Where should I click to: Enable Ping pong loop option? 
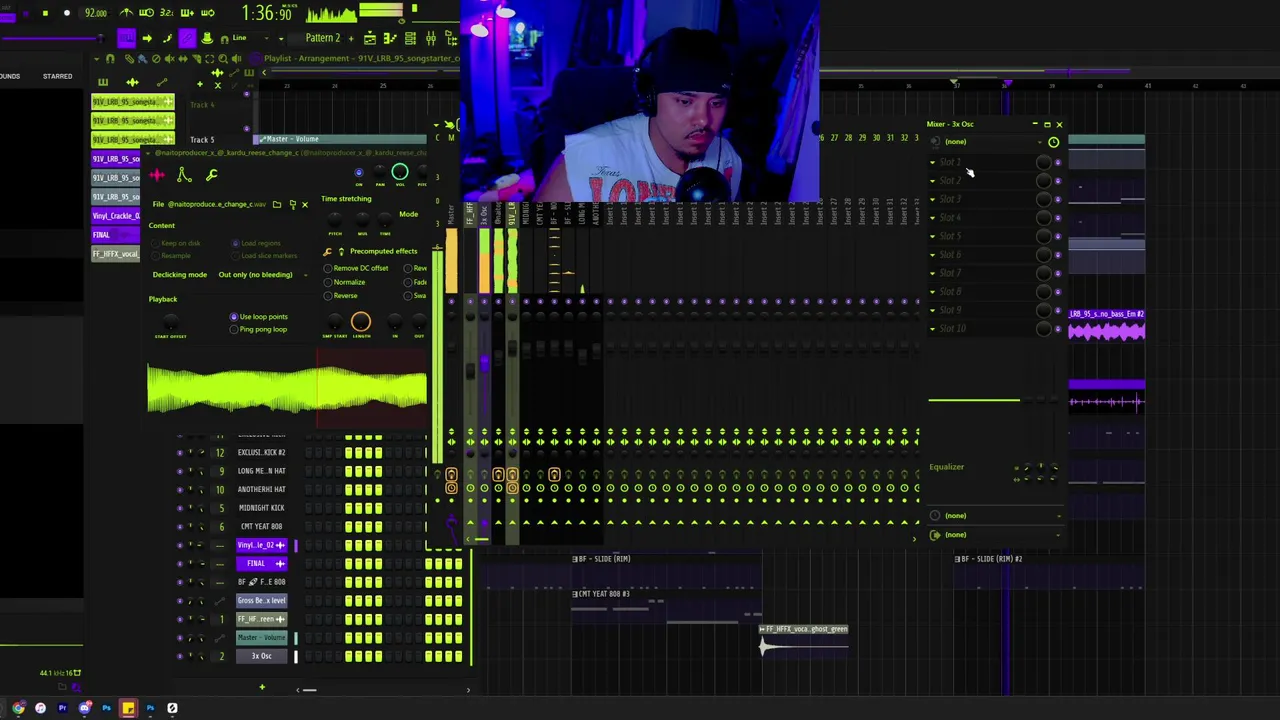pyautogui.click(x=258, y=329)
